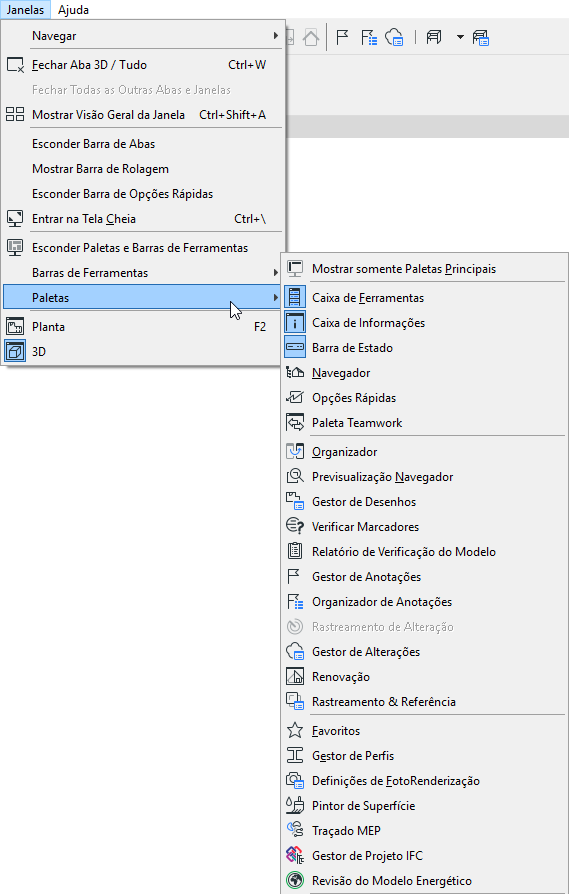This screenshot has width=569, height=894.
Task: Click the Caixa de Ferramentas label
Action: (x=368, y=298)
